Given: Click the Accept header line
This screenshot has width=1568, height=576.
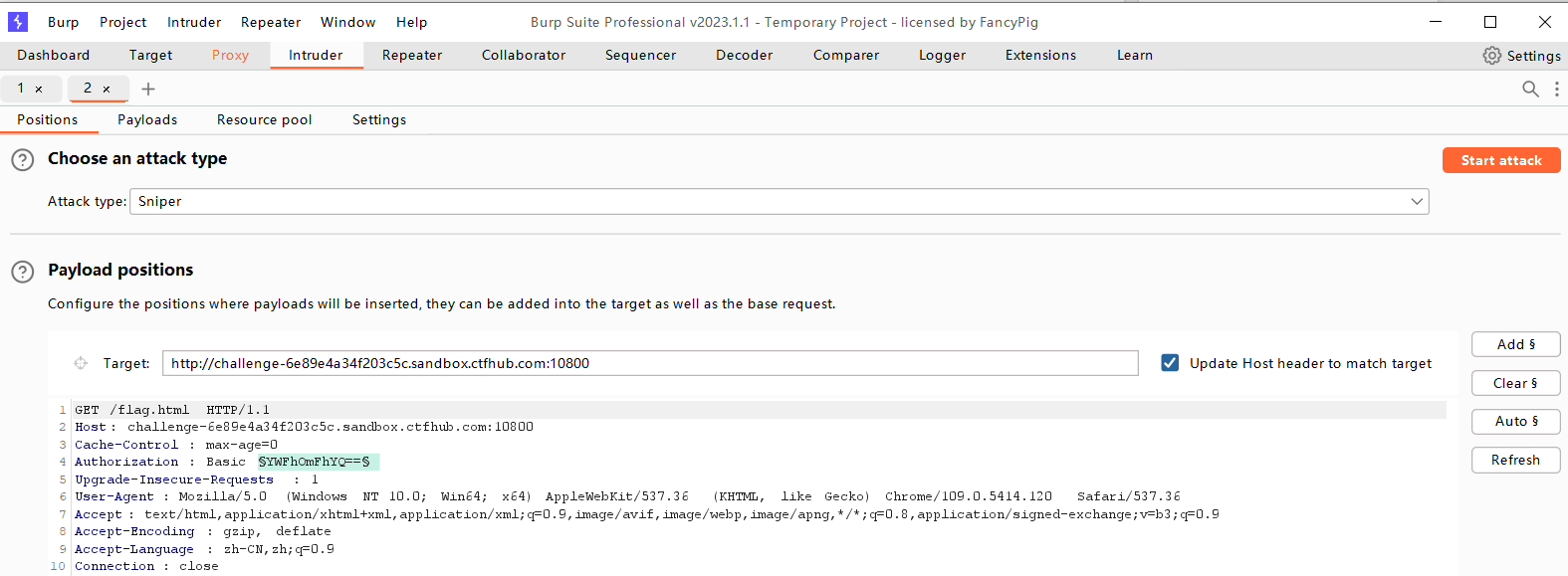Looking at the screenshot, I should coord(647,514).
